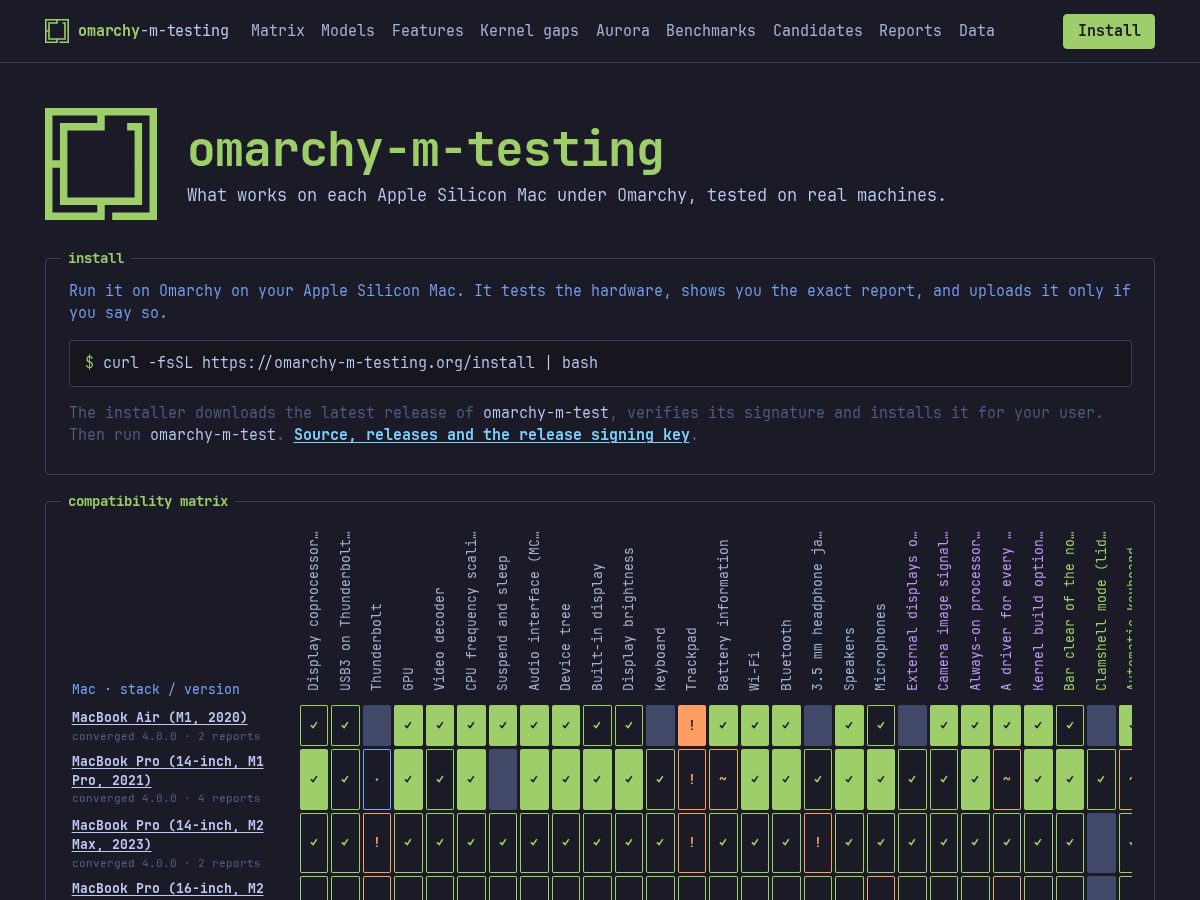1200x900 pixels.
Task: Click the 'compatibility matrix' section label
Action: point(148,501)
